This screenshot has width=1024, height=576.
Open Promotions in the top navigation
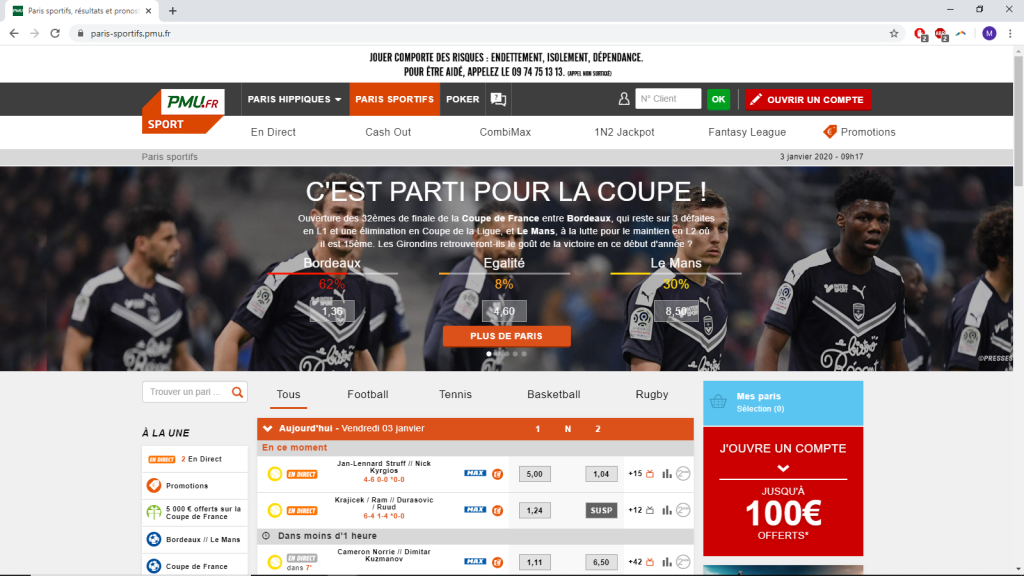pyautogui.click(x=859, y=132)
